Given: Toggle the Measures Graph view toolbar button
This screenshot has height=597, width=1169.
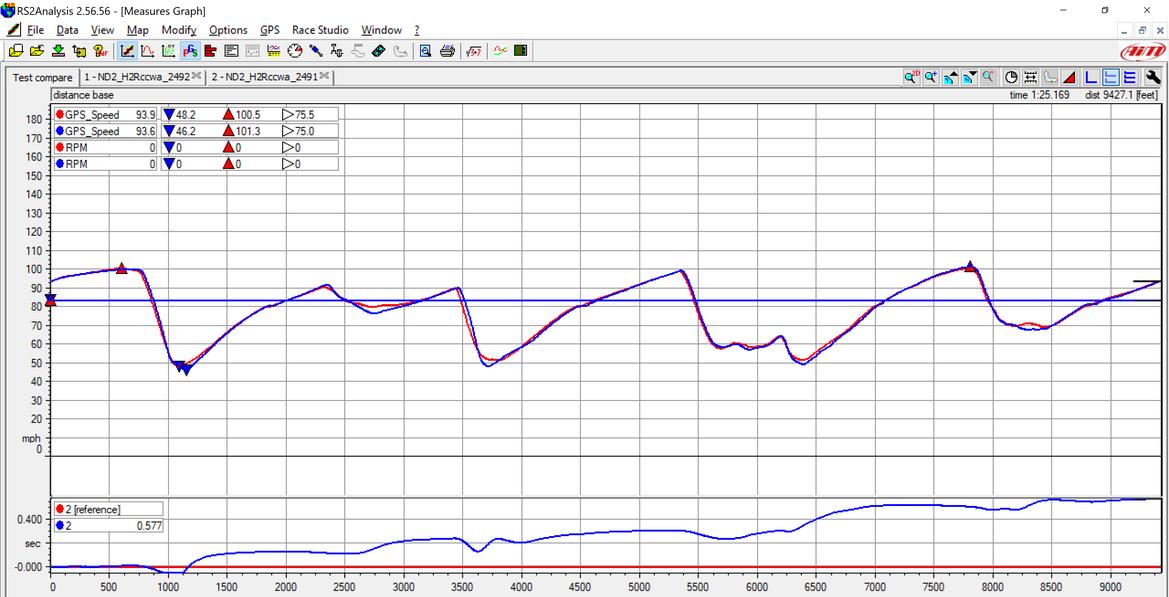Looking at the screenshot, I should pyautogui.click(x=128, y=51).
